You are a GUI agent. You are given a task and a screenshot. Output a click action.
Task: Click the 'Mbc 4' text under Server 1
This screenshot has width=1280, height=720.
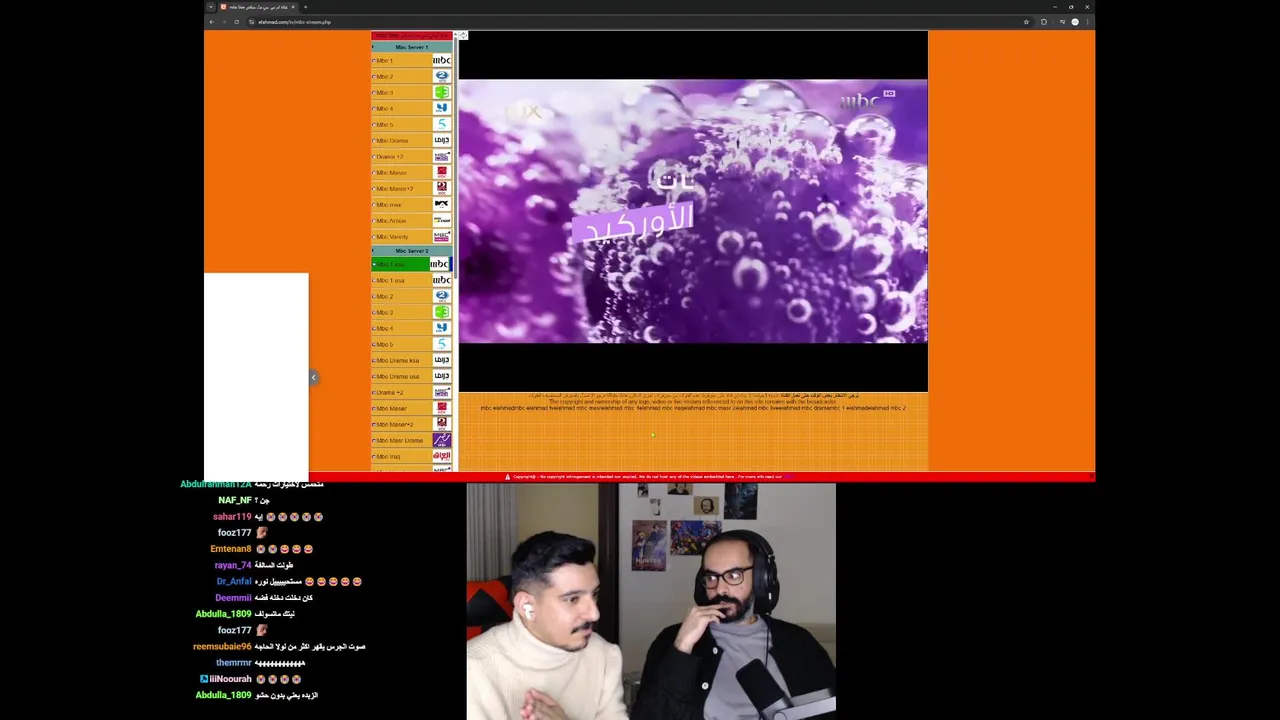click(x=385, y=109)
